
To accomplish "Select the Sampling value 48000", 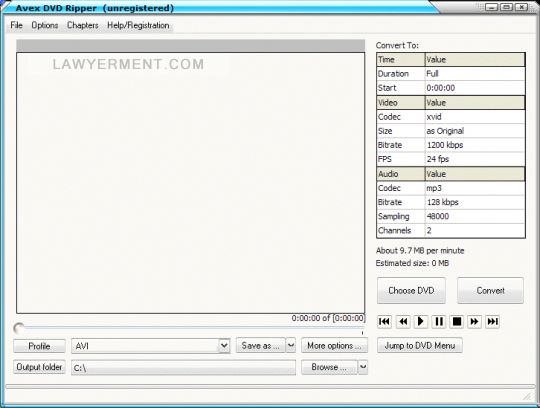I will click(x=475, y=216).
